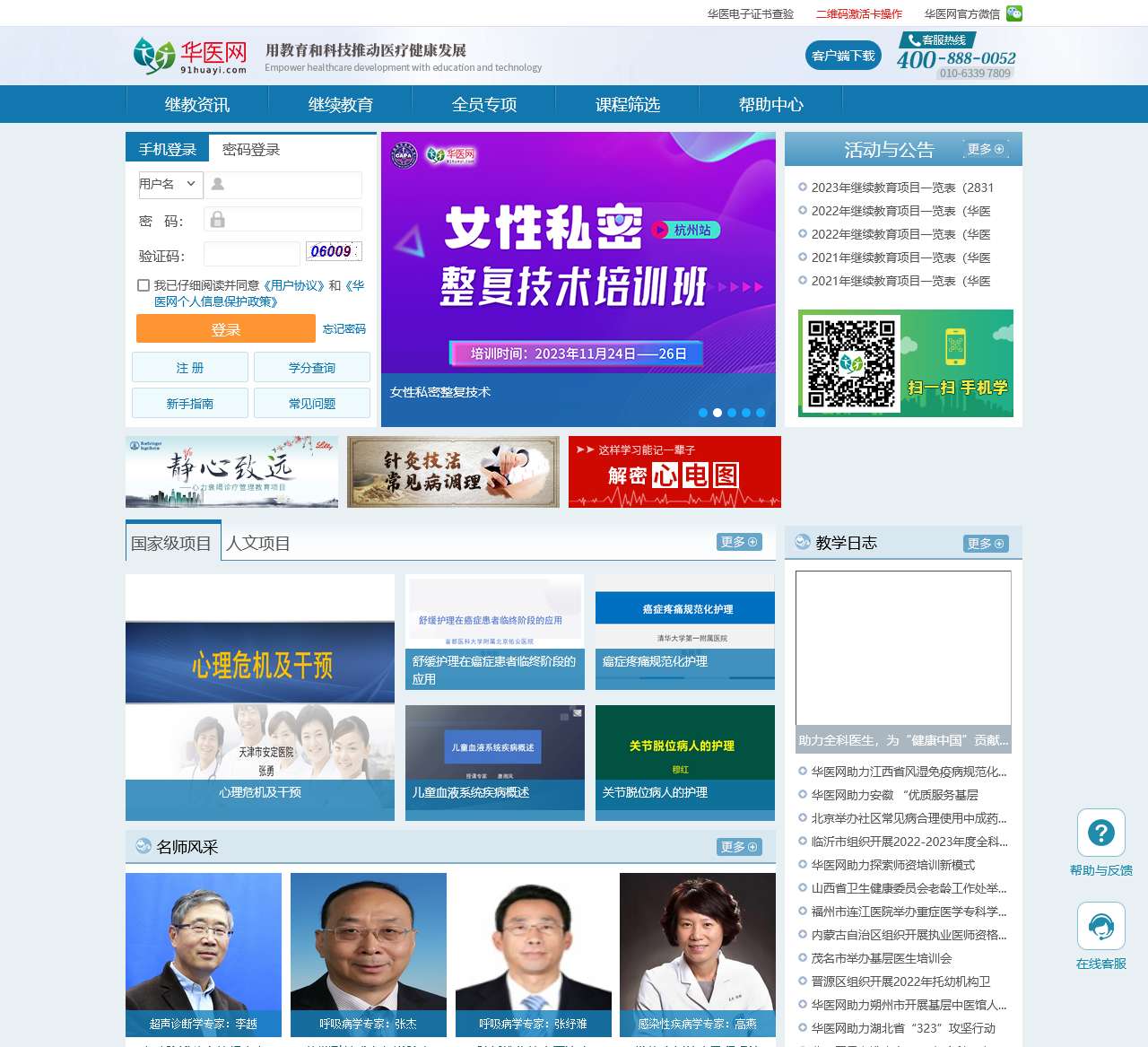Select the 人文项目 tab

[x=258, y=543]
